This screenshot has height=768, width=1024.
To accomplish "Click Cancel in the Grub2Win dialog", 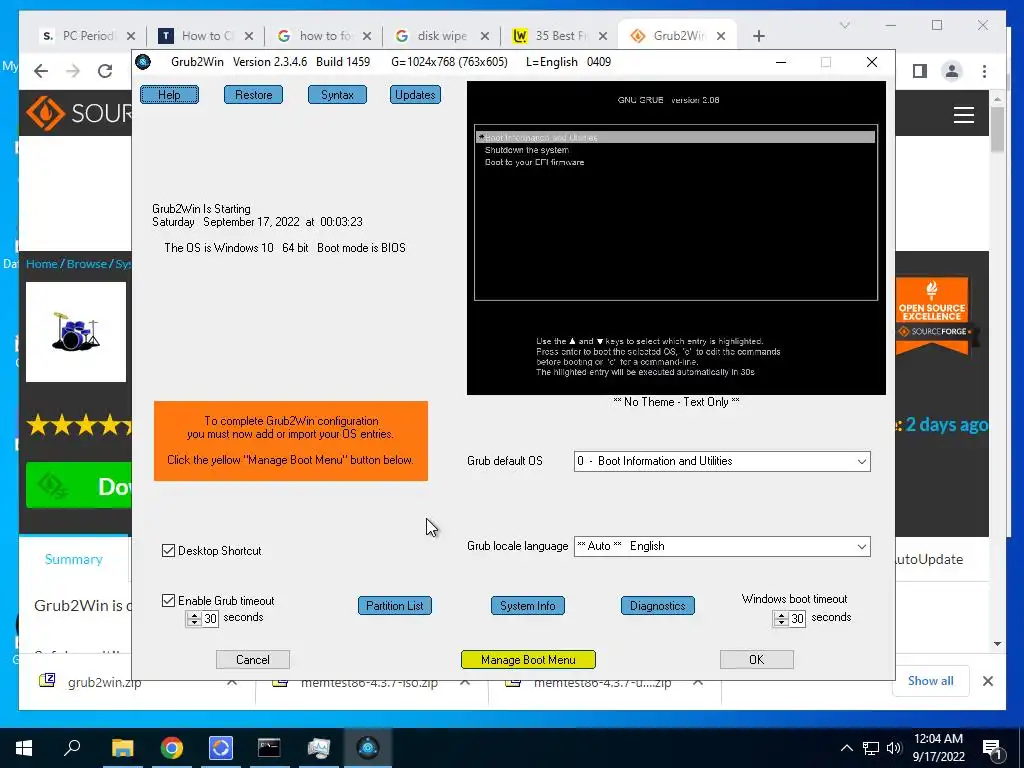I will click(253, 660).
